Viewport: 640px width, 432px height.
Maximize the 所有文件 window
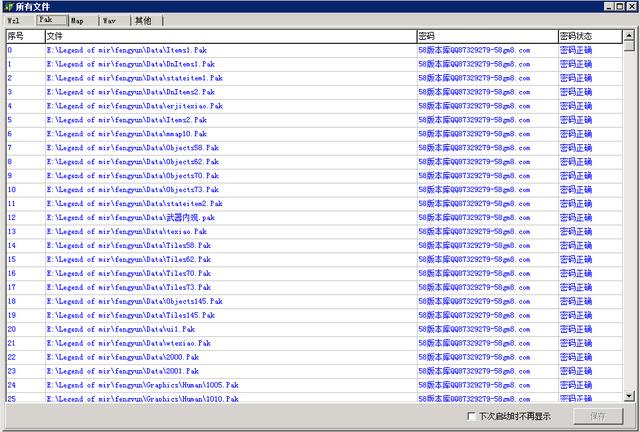point(621,7)
